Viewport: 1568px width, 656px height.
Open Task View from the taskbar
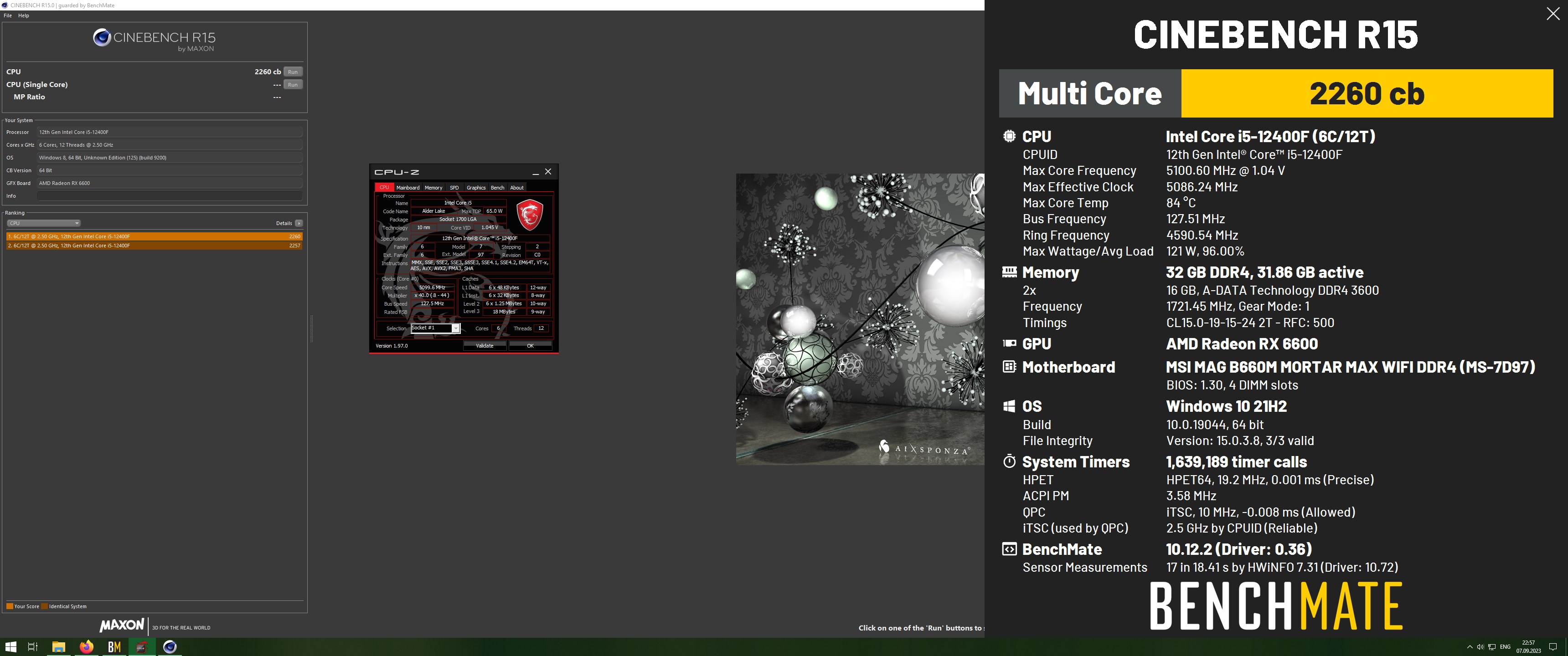click(x=33, y=647)
